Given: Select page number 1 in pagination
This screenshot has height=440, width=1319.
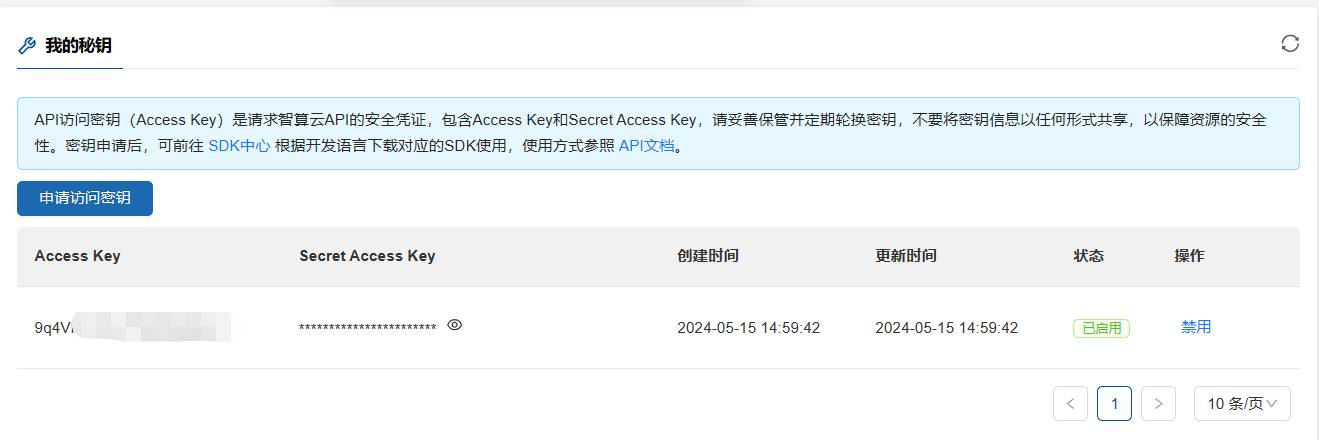Looking at the screenshot, I should pos(1114,404).
